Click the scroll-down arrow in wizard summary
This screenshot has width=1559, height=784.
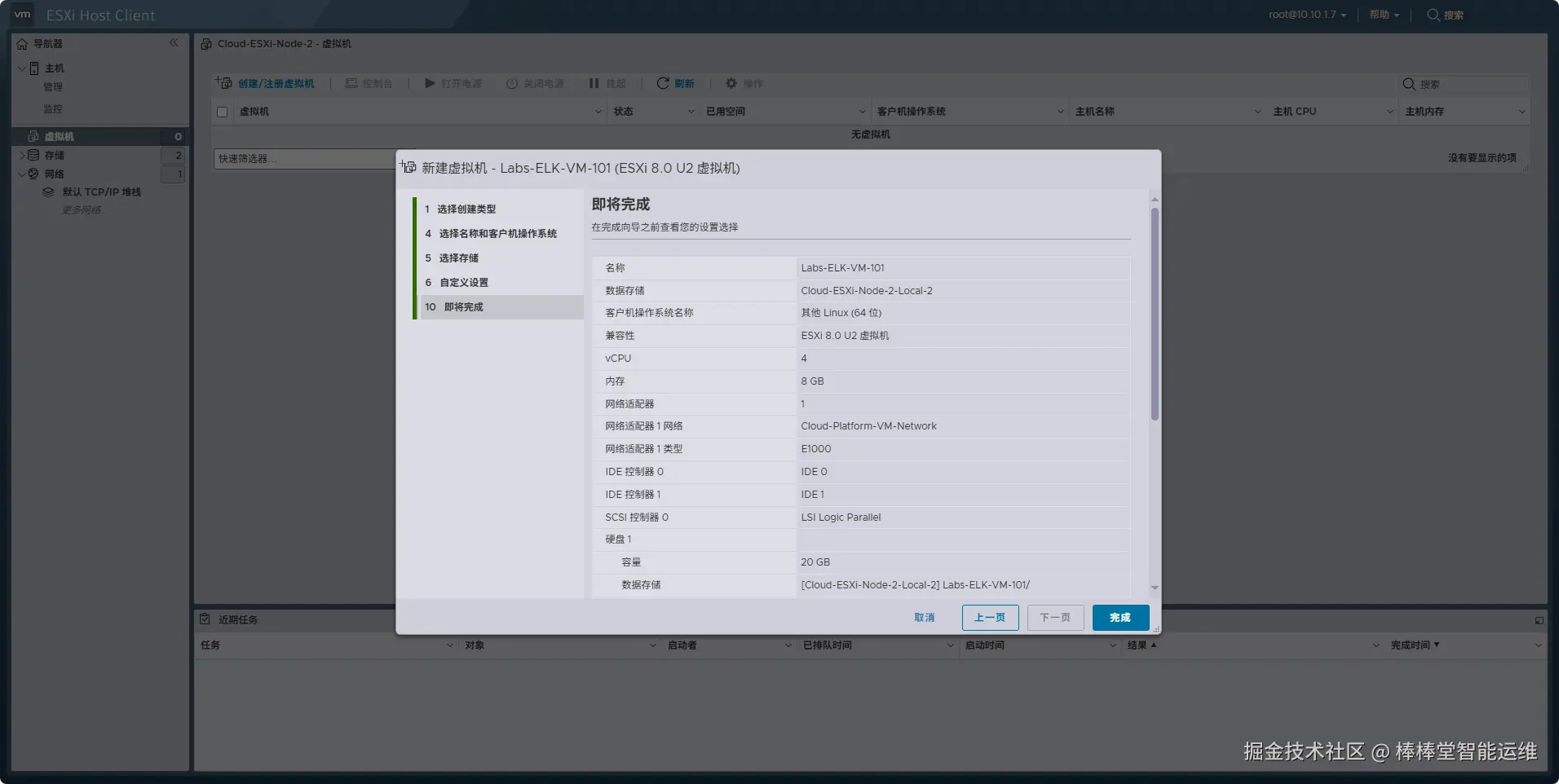(1155, 588)
